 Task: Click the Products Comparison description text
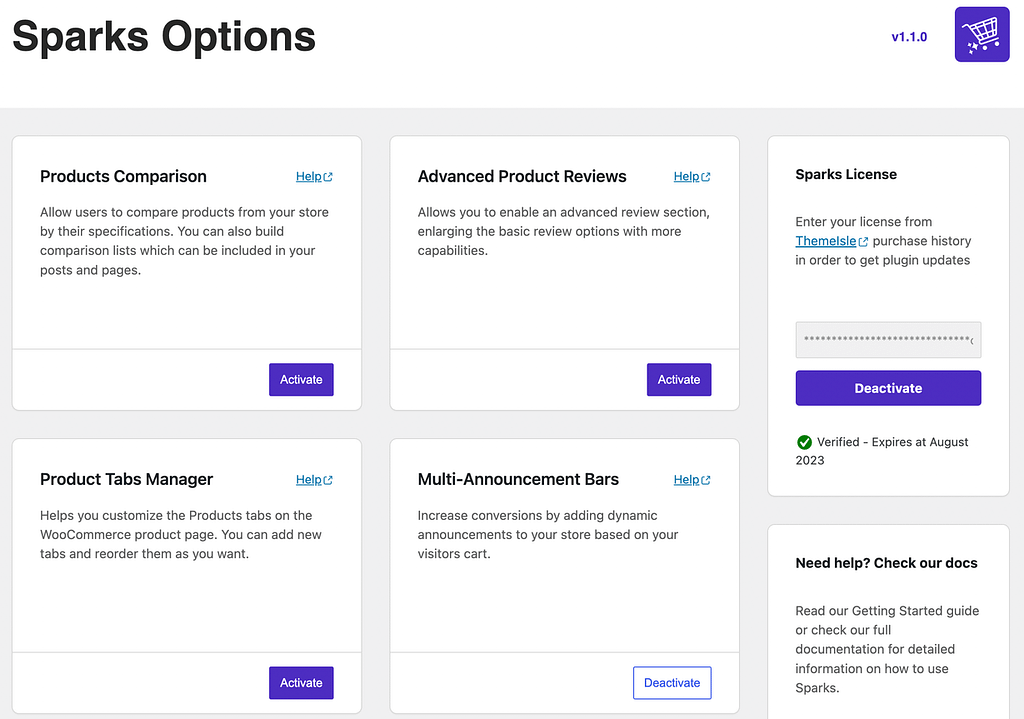(x=184, y=241)
